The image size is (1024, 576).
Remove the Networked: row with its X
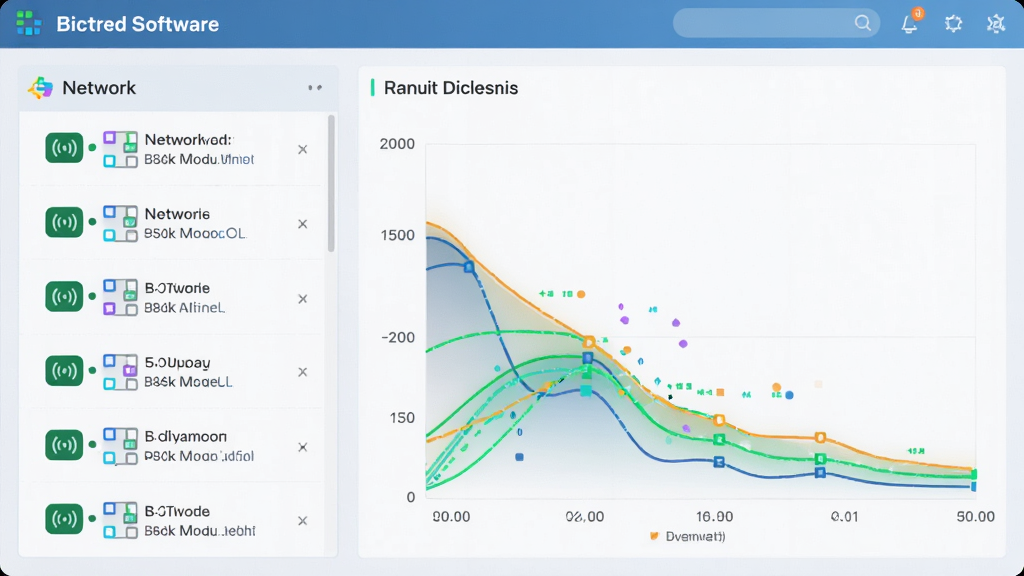point(302,150)
